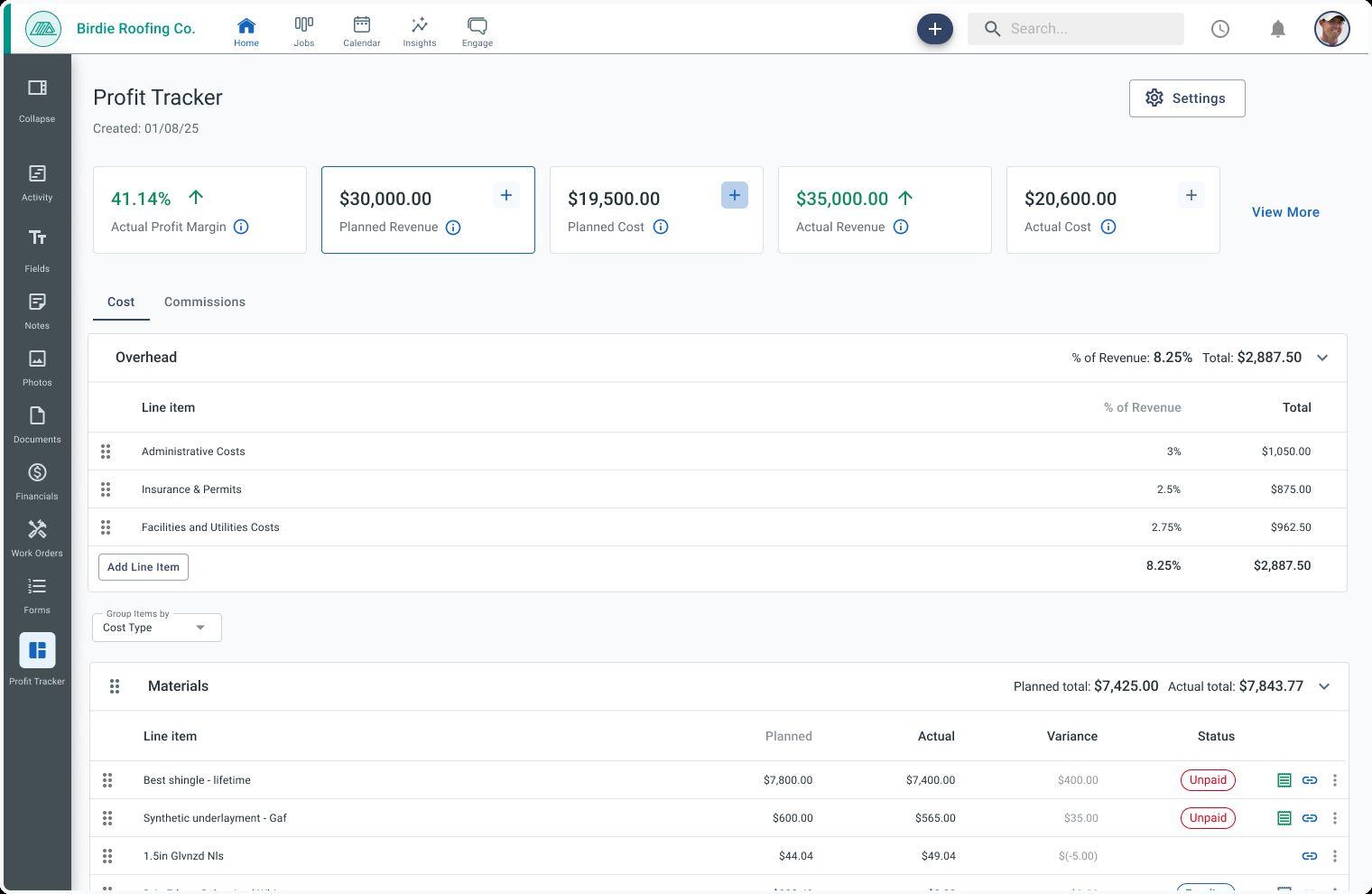Viewport: 1372px width, 894px height.
Task: Open more options for Best shingle row
Action: tap(1335, 780)
